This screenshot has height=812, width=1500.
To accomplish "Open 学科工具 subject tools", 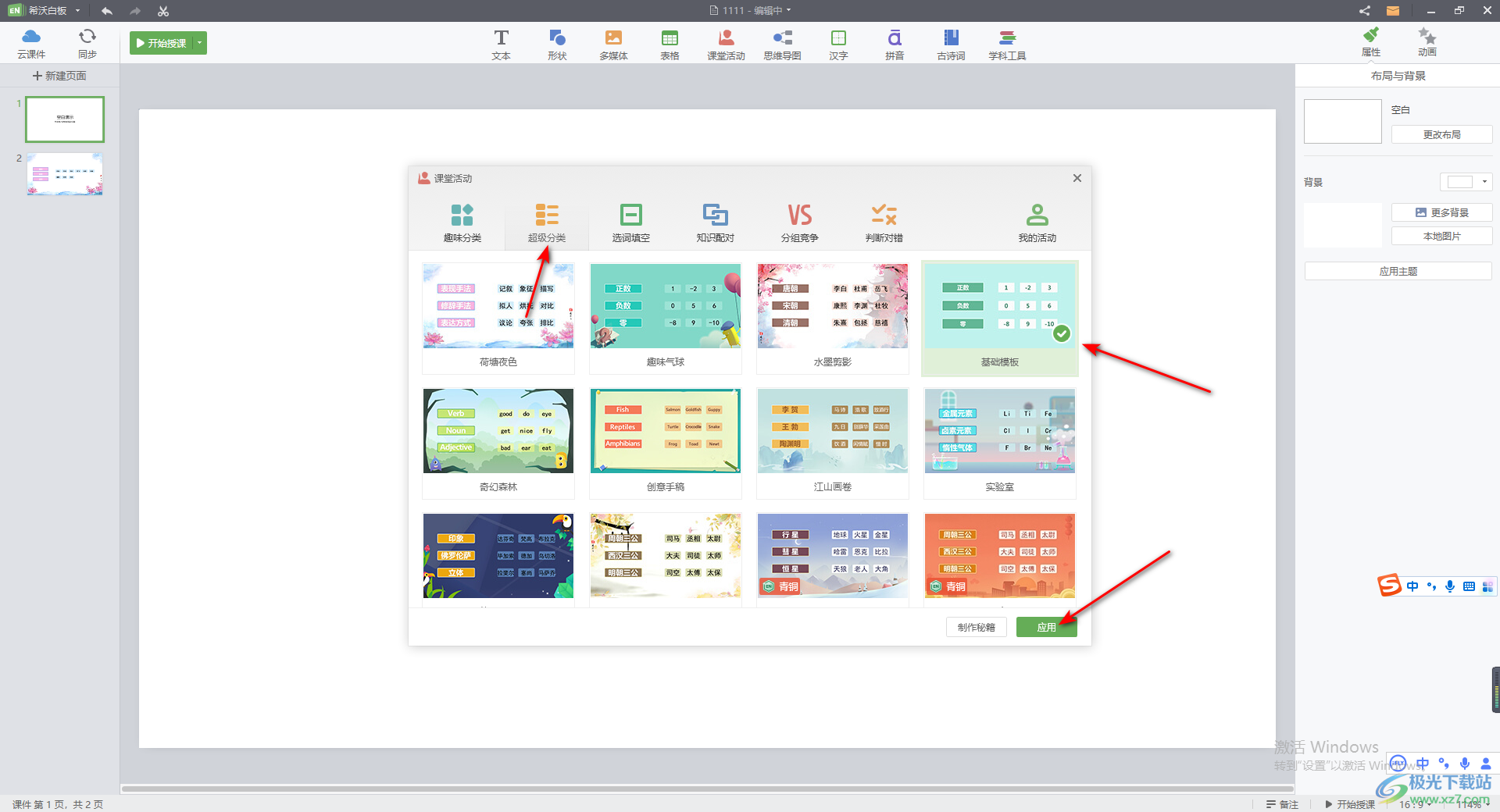I will (1007, 45).
